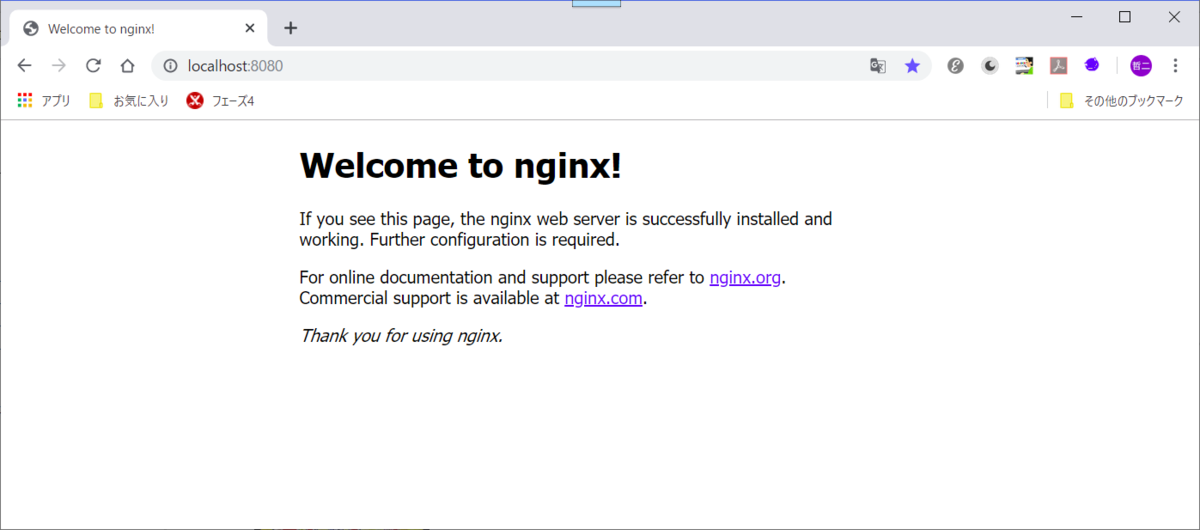Viewport: 1200px width, 530px height.
Task: Reload the localhost page
Action: pyautogui.click(x=93, y=66)
